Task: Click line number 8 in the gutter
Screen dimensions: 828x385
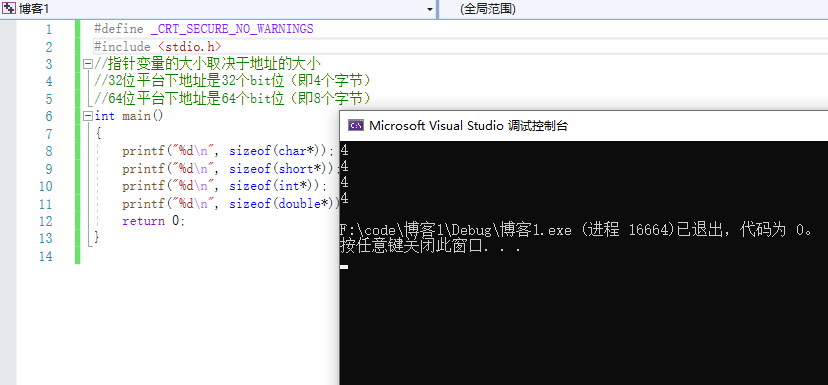Action: coord(49,152)
